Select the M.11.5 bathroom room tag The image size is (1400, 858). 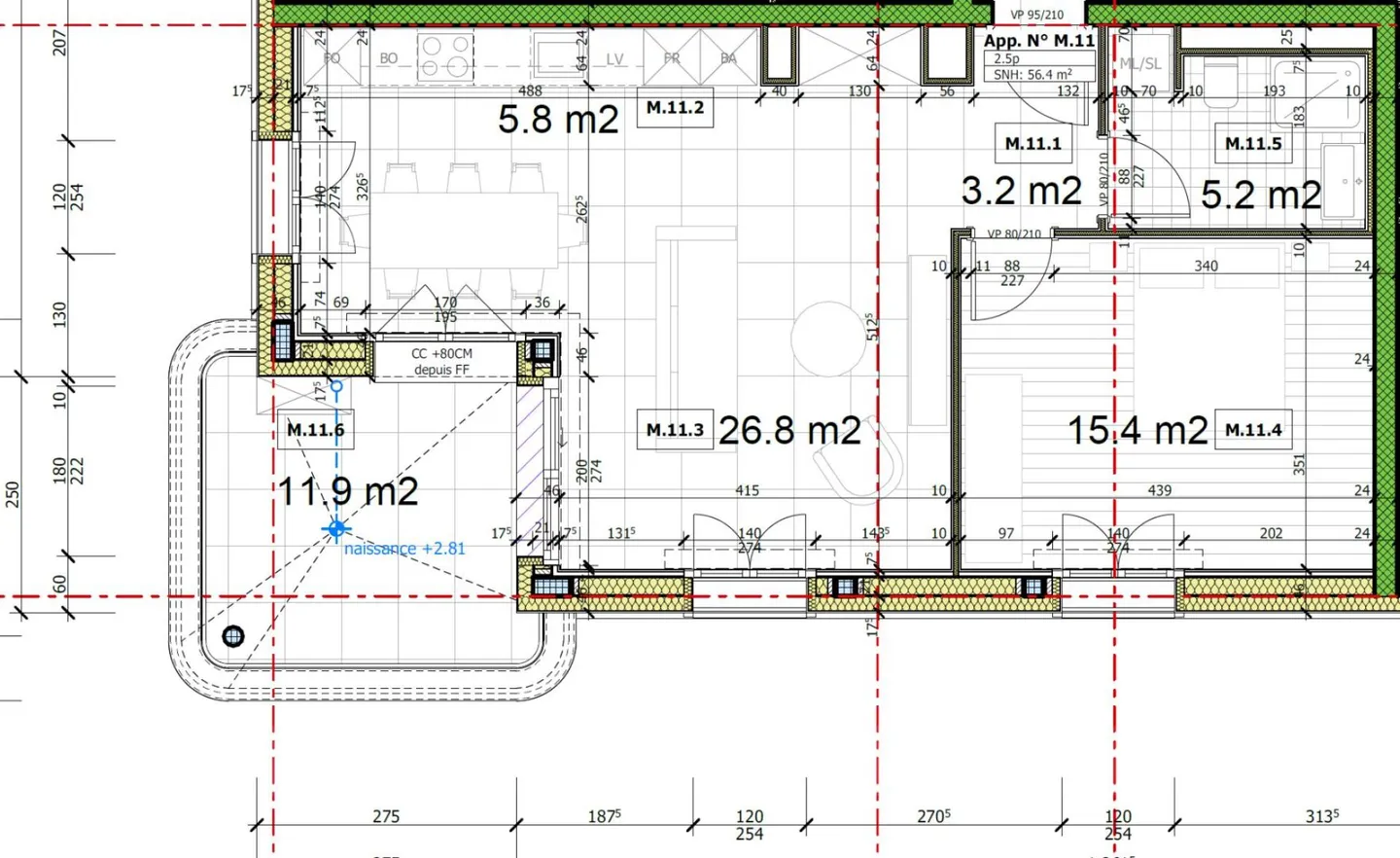(x=1252, y=143)
